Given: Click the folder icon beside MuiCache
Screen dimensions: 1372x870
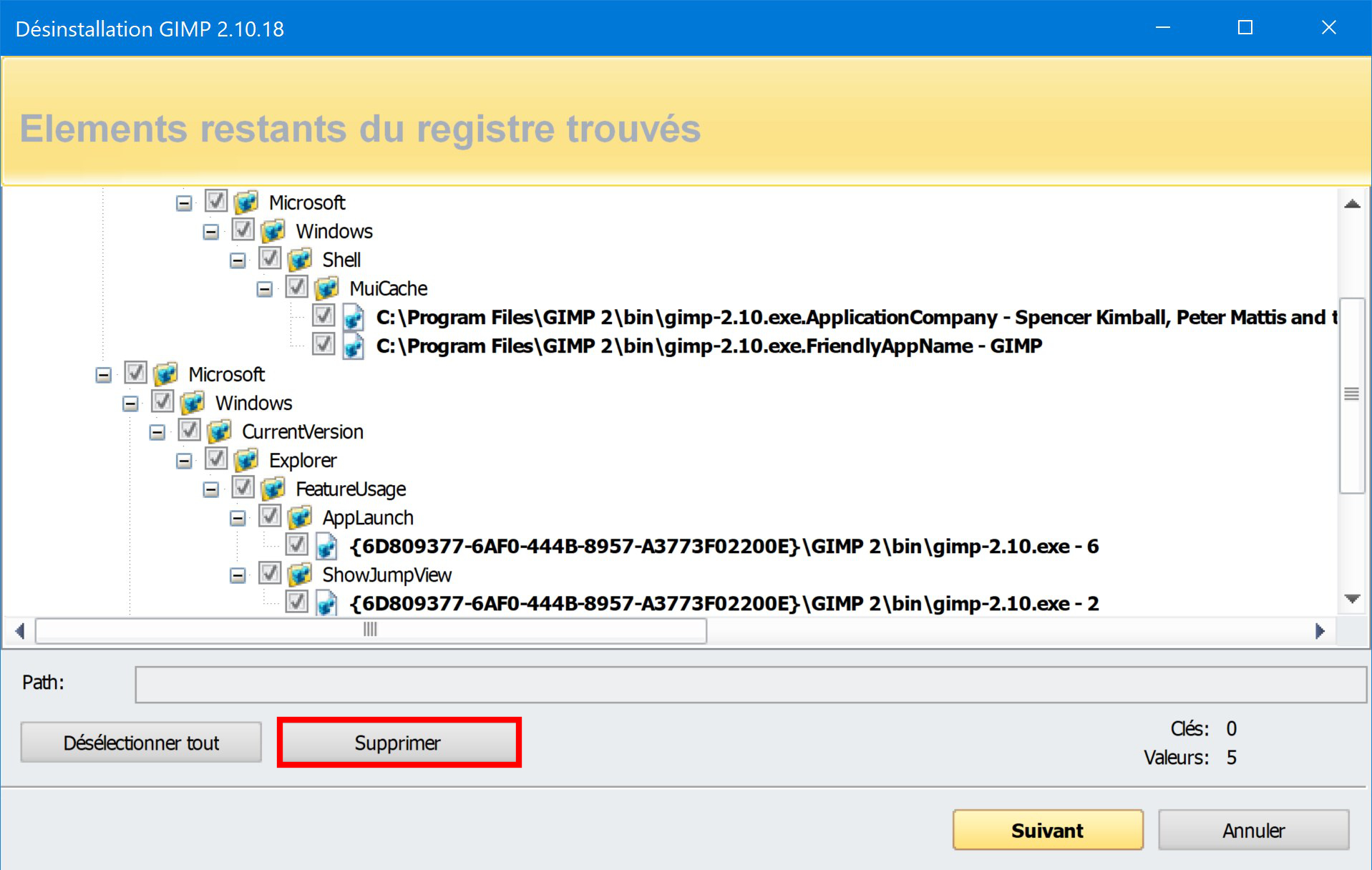Looking at the screenshot, I should (327, 288).
